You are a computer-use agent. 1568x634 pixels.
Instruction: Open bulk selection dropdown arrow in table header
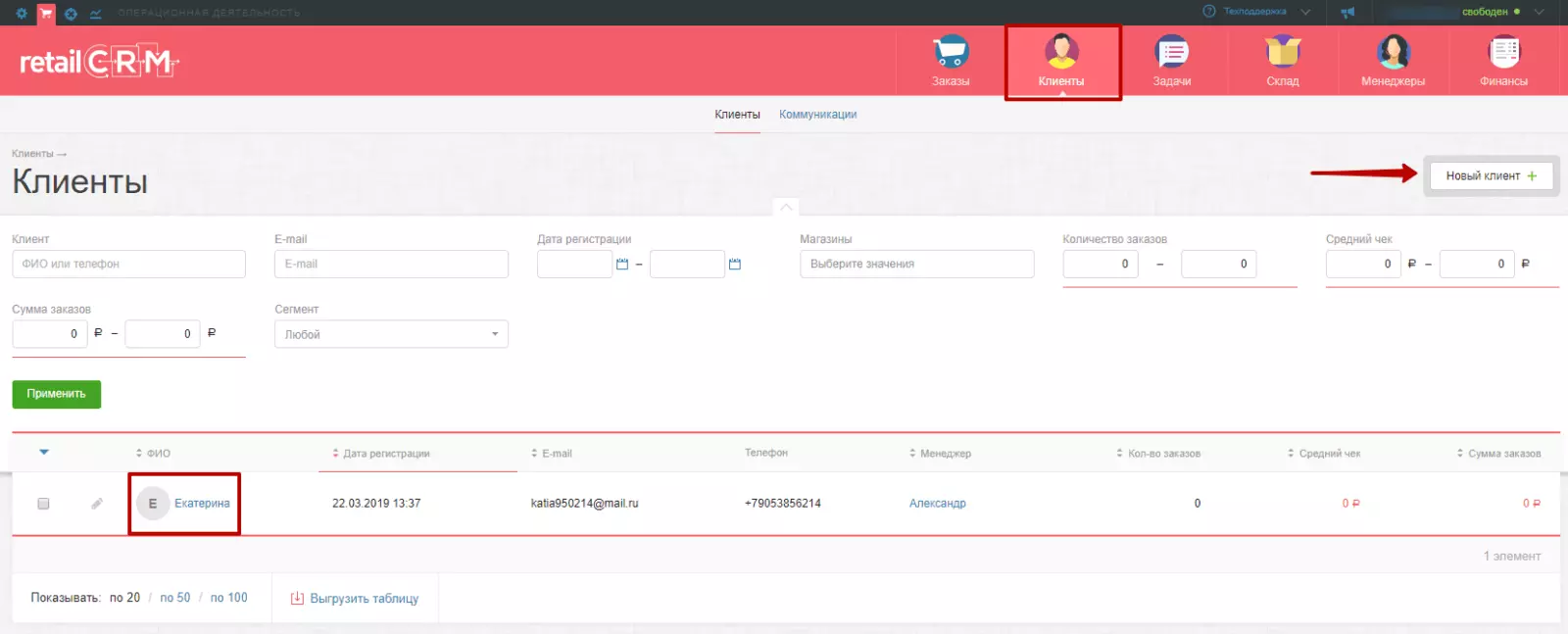44,453
